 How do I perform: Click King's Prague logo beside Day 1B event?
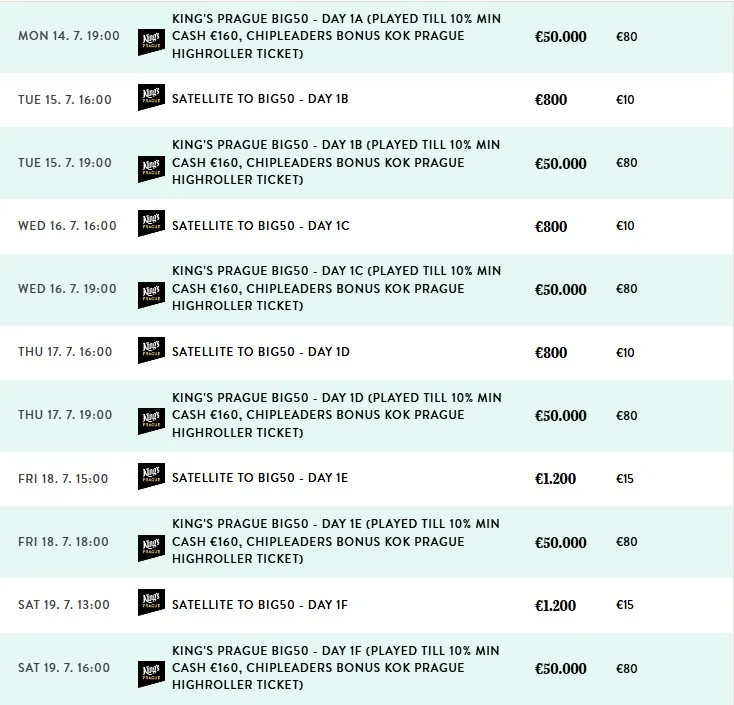(x=151, y=169)
